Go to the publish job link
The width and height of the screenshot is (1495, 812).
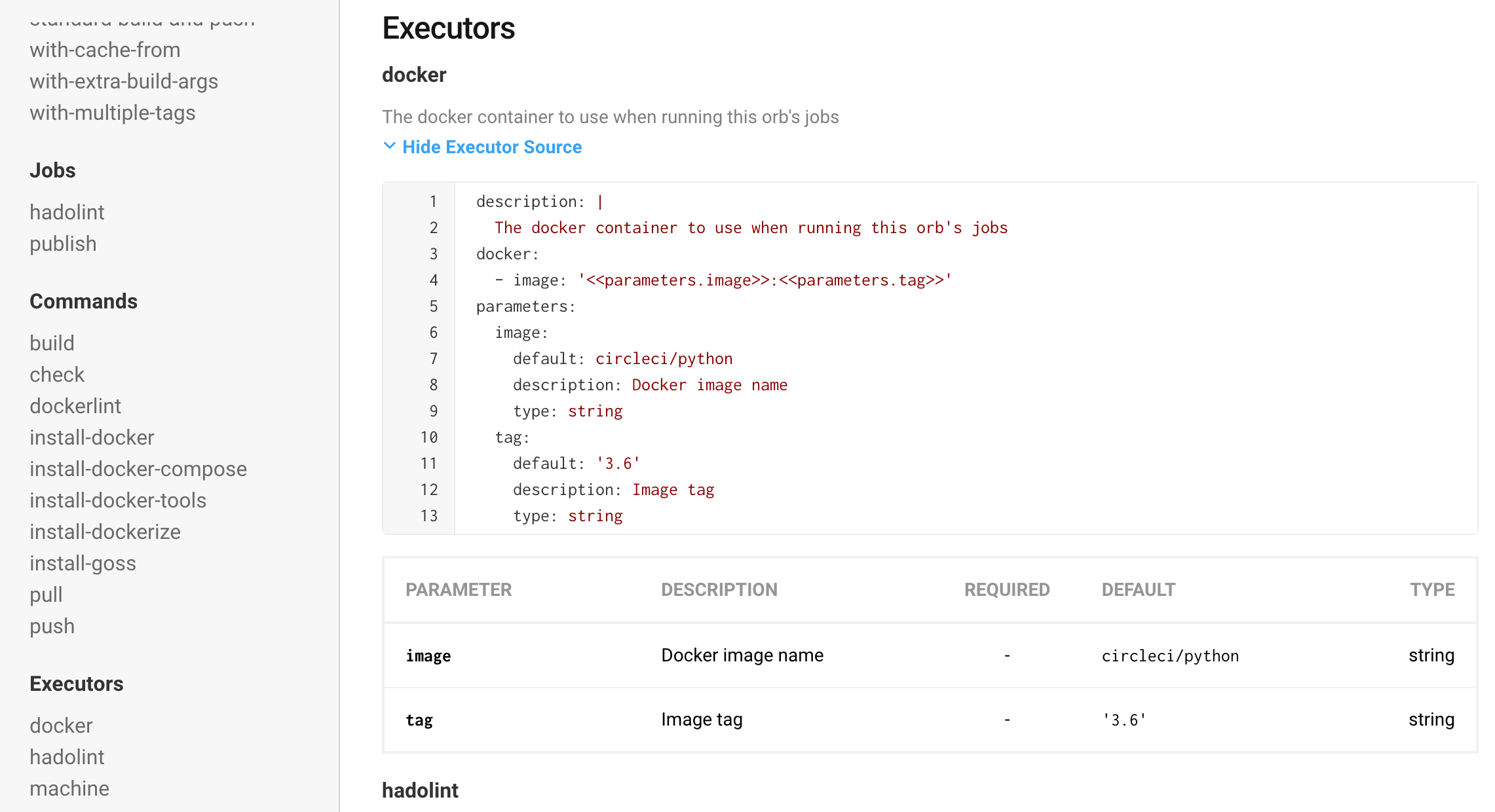[x=63, y=244]
